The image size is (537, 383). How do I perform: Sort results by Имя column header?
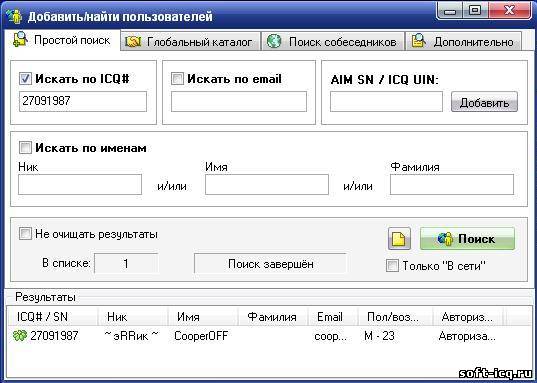[x=203, y=317]
